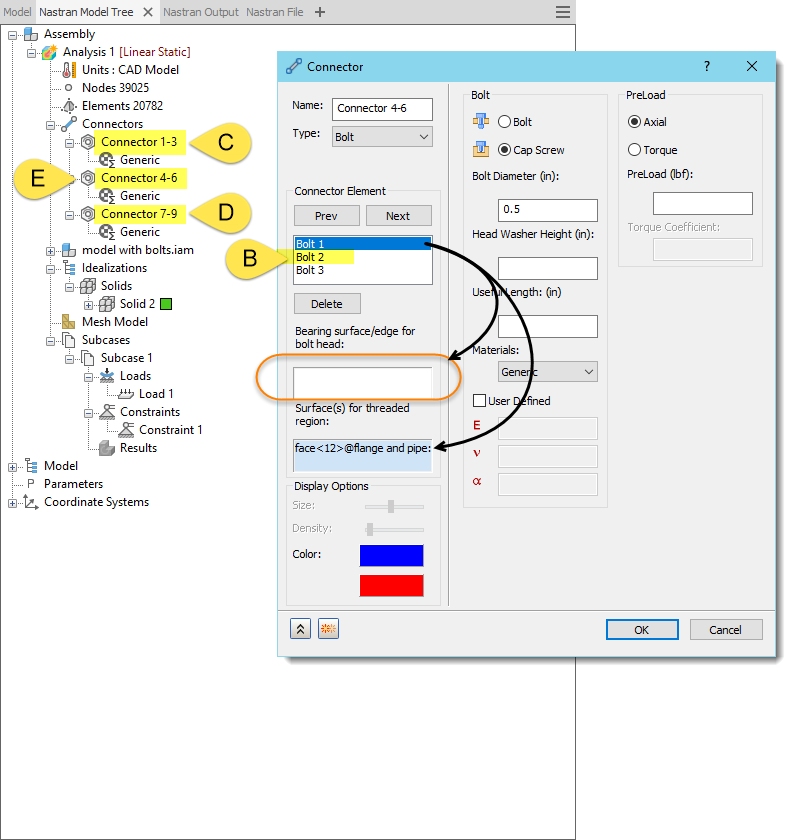This screenshot has height=840, width=796.
Task: Switch to the Nastran Output tab
Action: coord(201,12)
